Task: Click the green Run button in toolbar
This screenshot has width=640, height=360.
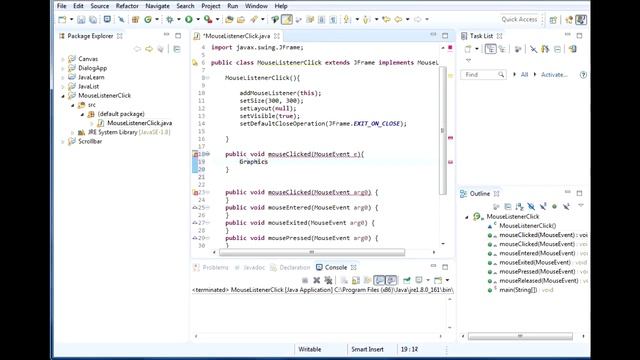Action: tap(189, 19)
